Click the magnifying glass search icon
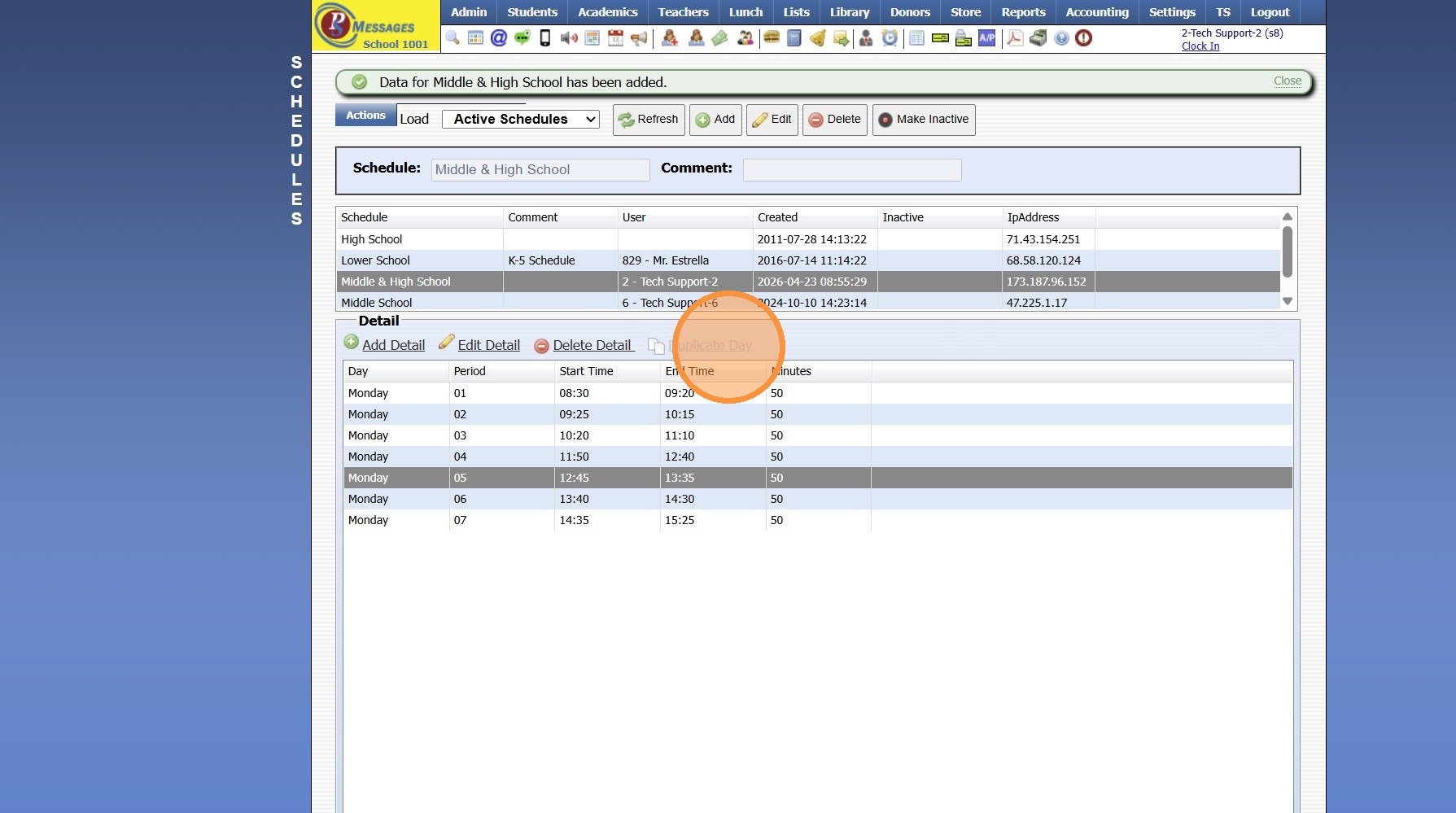The height and width of the screenshot is (813, 1456). (453, 38)
